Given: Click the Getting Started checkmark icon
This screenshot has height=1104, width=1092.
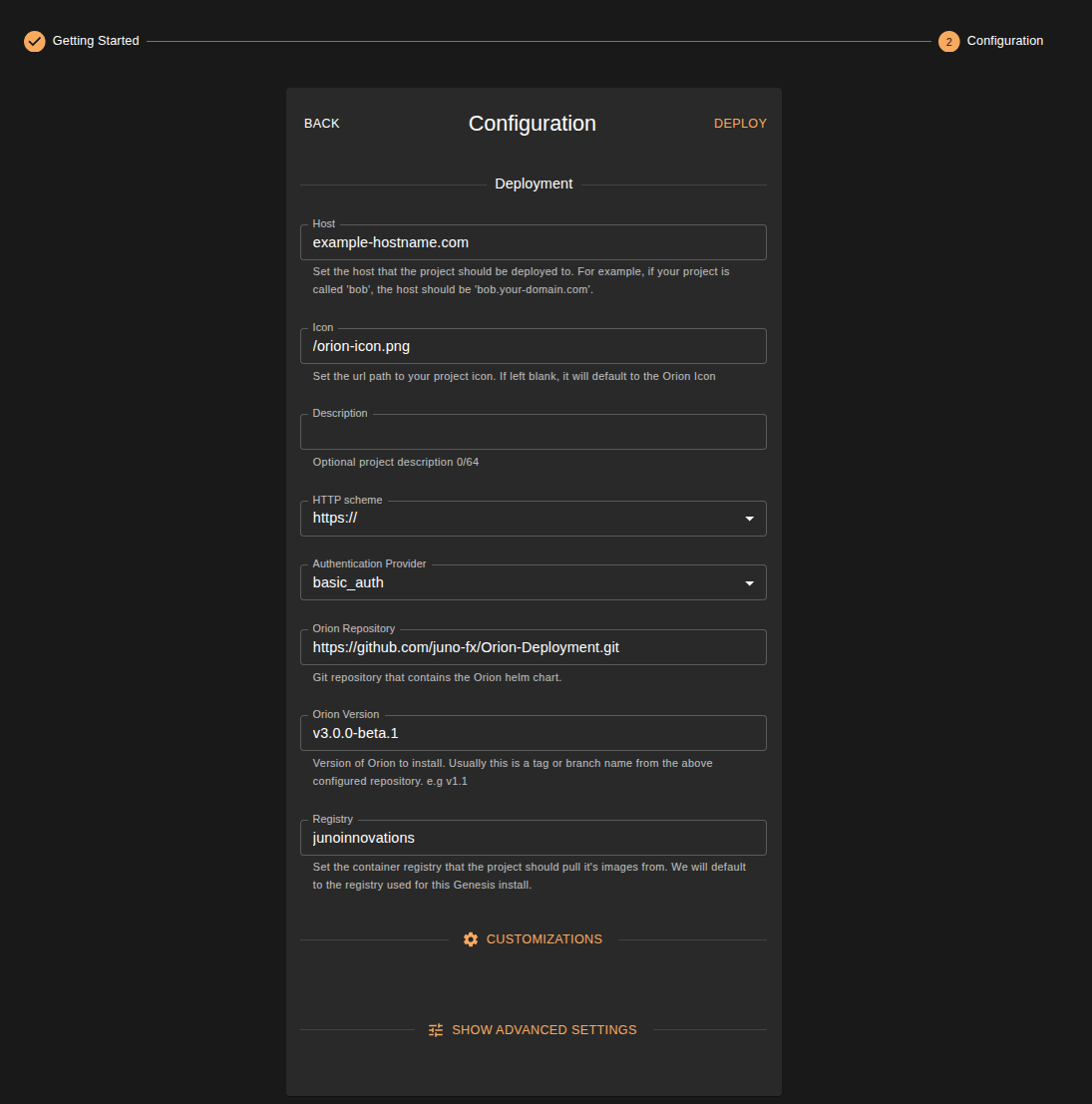Looking at the screenshot, I should (x=34, y=41).
